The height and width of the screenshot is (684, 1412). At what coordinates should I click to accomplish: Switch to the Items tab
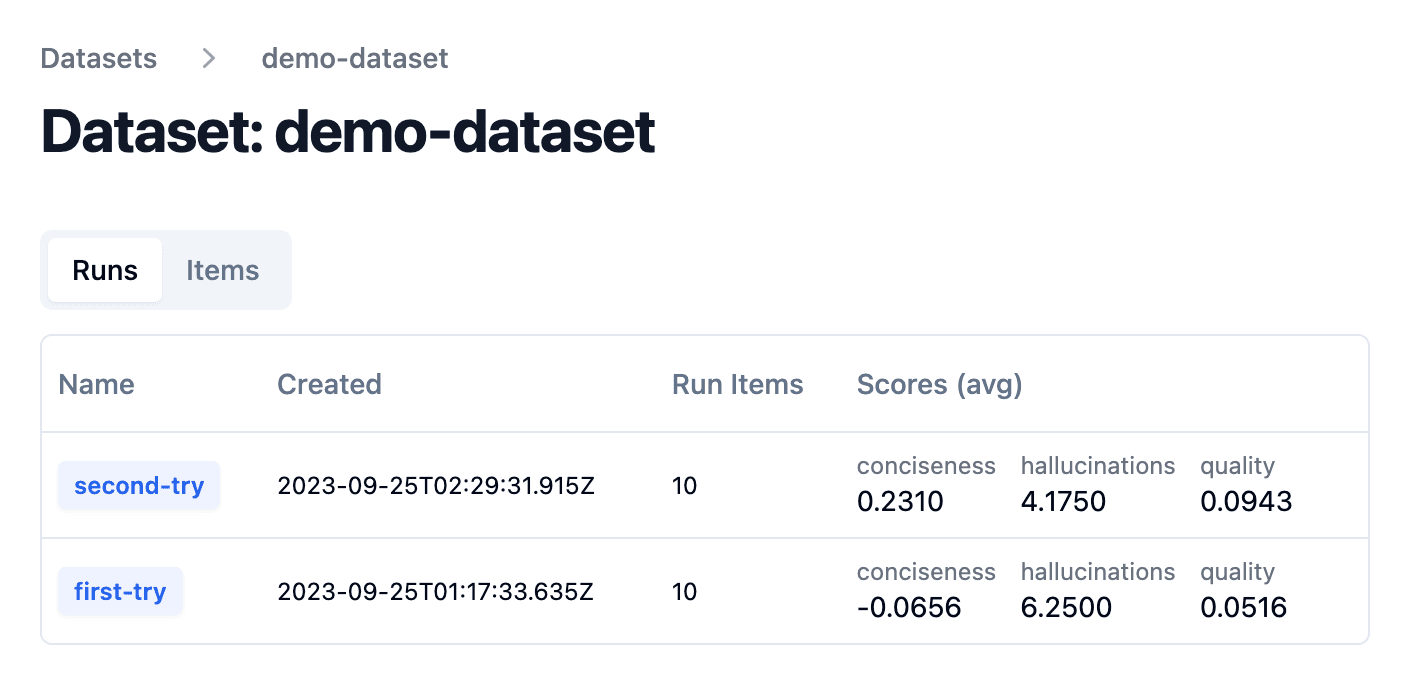222,270
